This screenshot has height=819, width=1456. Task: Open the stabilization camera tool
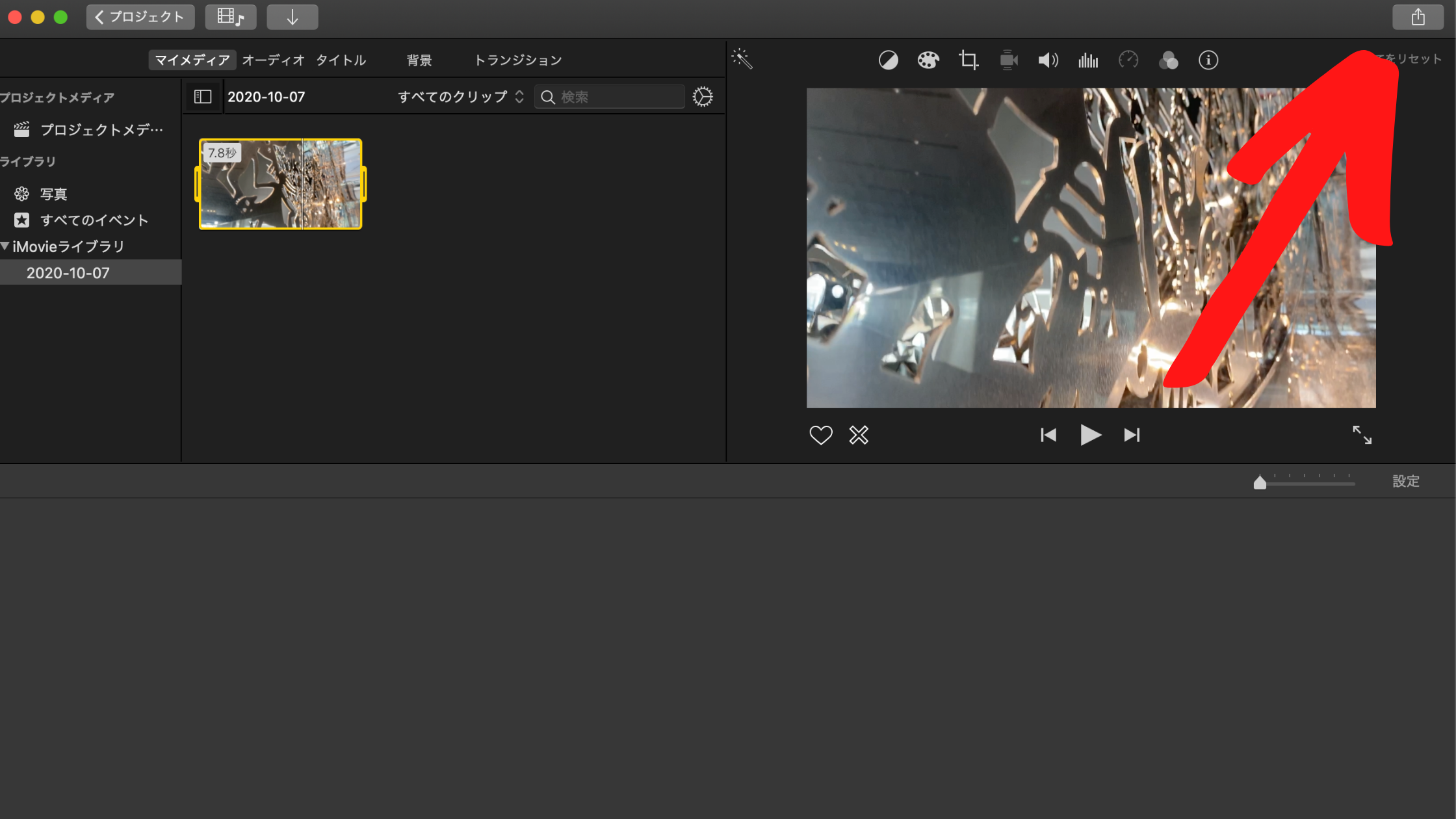click(1008, 60)
